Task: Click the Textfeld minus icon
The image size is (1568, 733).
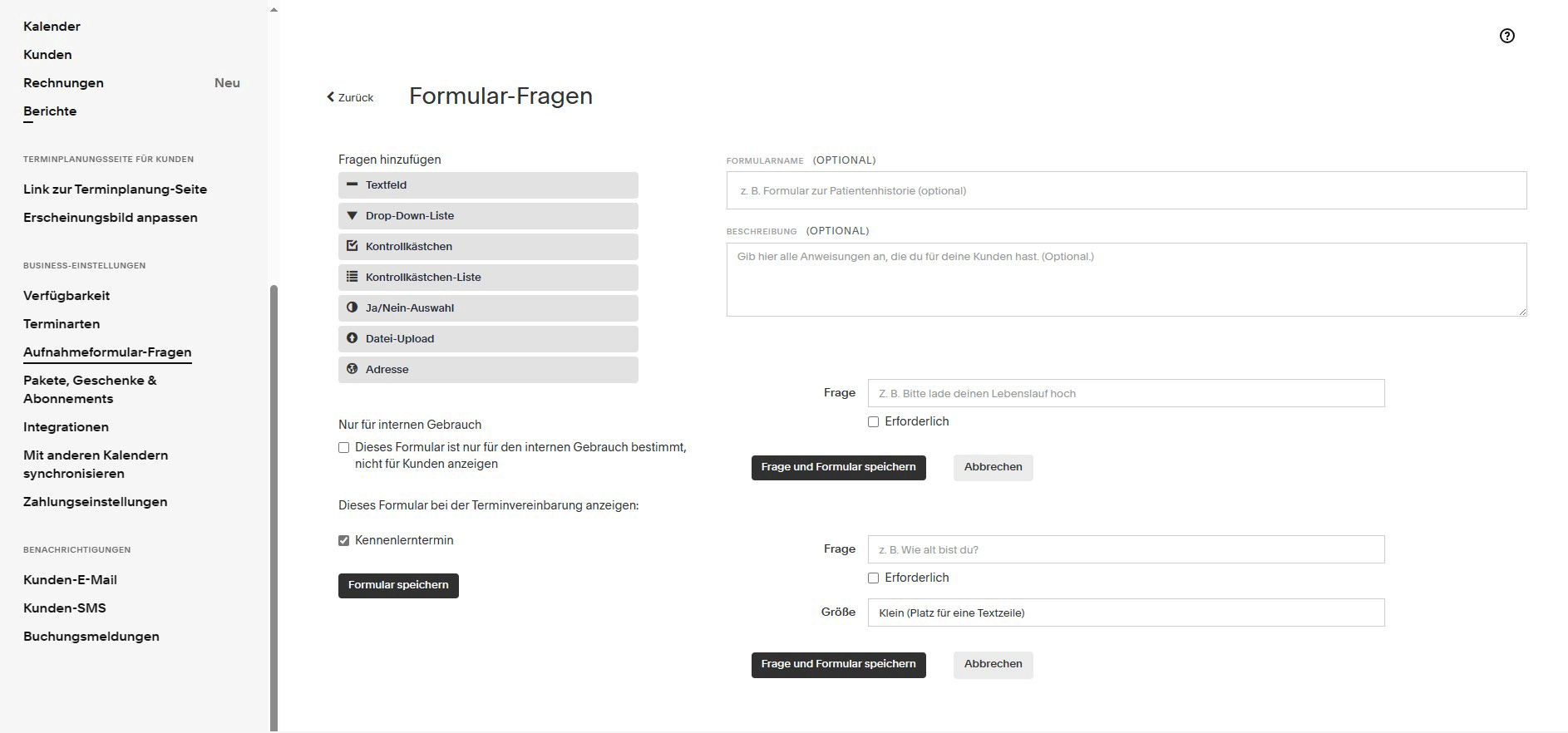Action: click(352, 184)
